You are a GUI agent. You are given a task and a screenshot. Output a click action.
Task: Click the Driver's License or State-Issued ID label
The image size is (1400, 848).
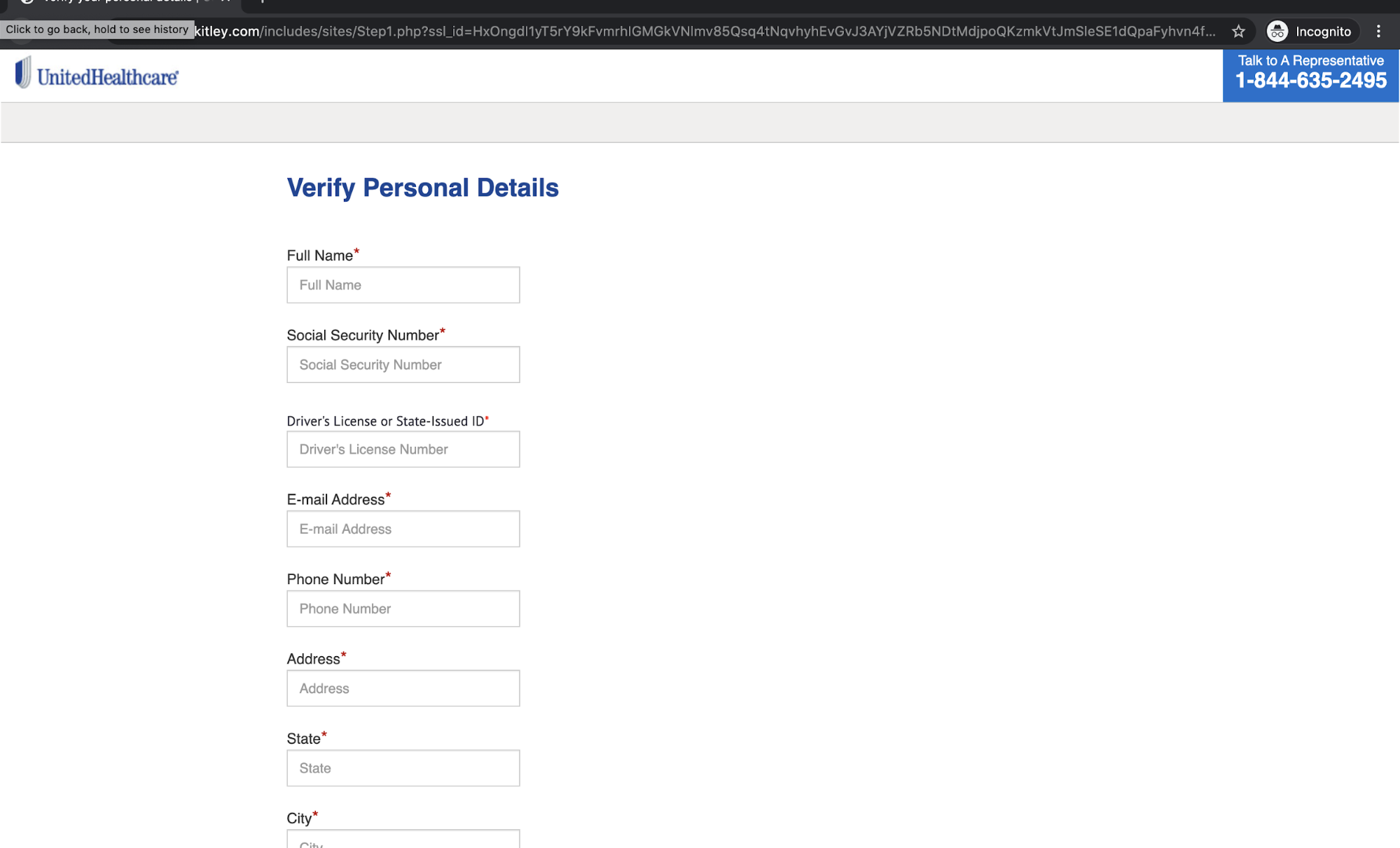[x=385, y=421]
